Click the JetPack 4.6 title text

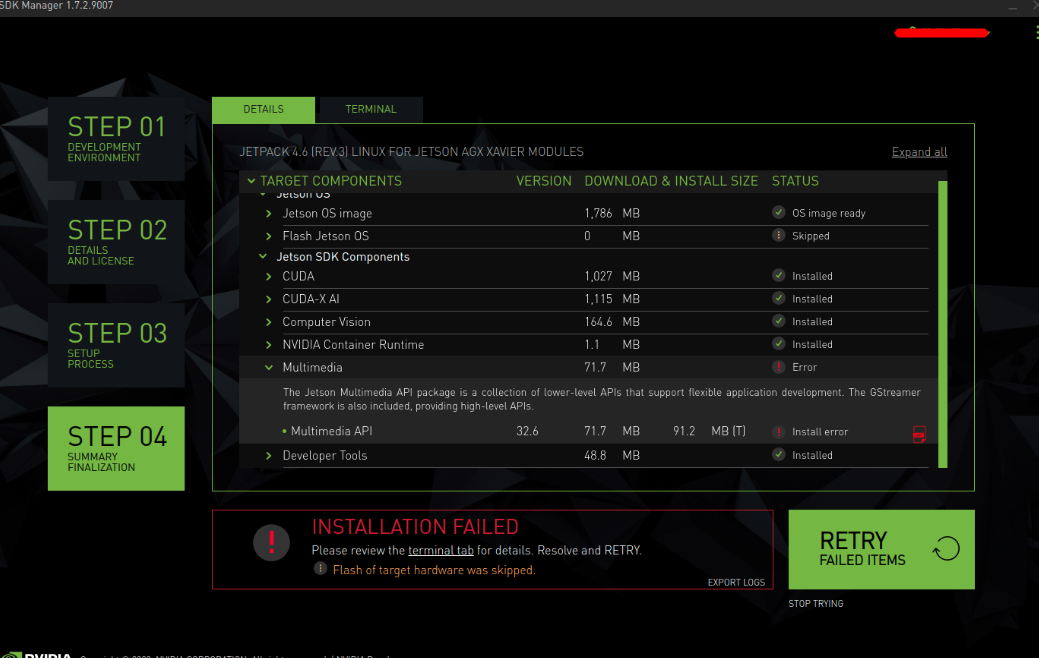pyautogui.click(x=411, y=152)
